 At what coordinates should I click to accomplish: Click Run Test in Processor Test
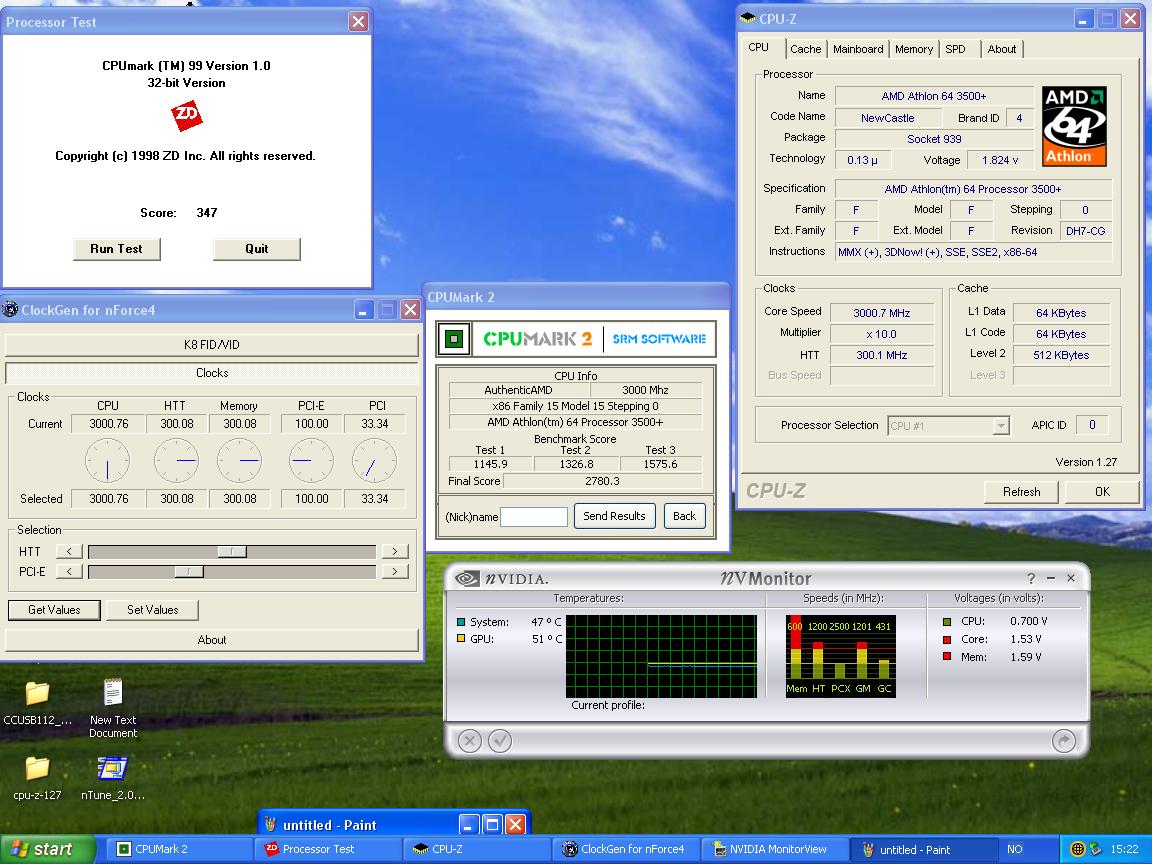coord(116,249)
